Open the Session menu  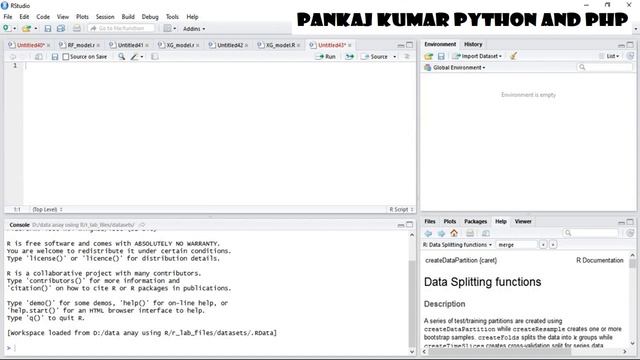[105, 17]
